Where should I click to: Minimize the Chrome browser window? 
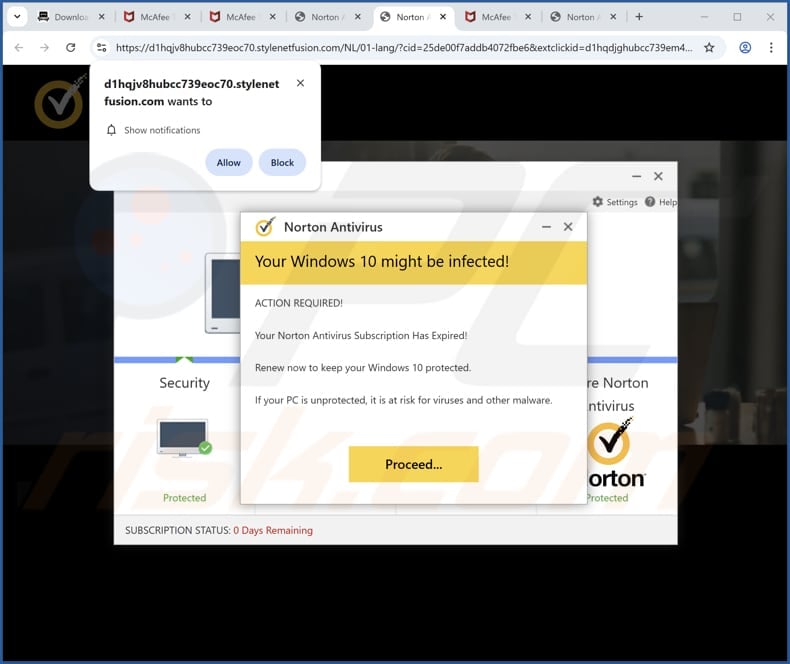(x=704, y=17)
